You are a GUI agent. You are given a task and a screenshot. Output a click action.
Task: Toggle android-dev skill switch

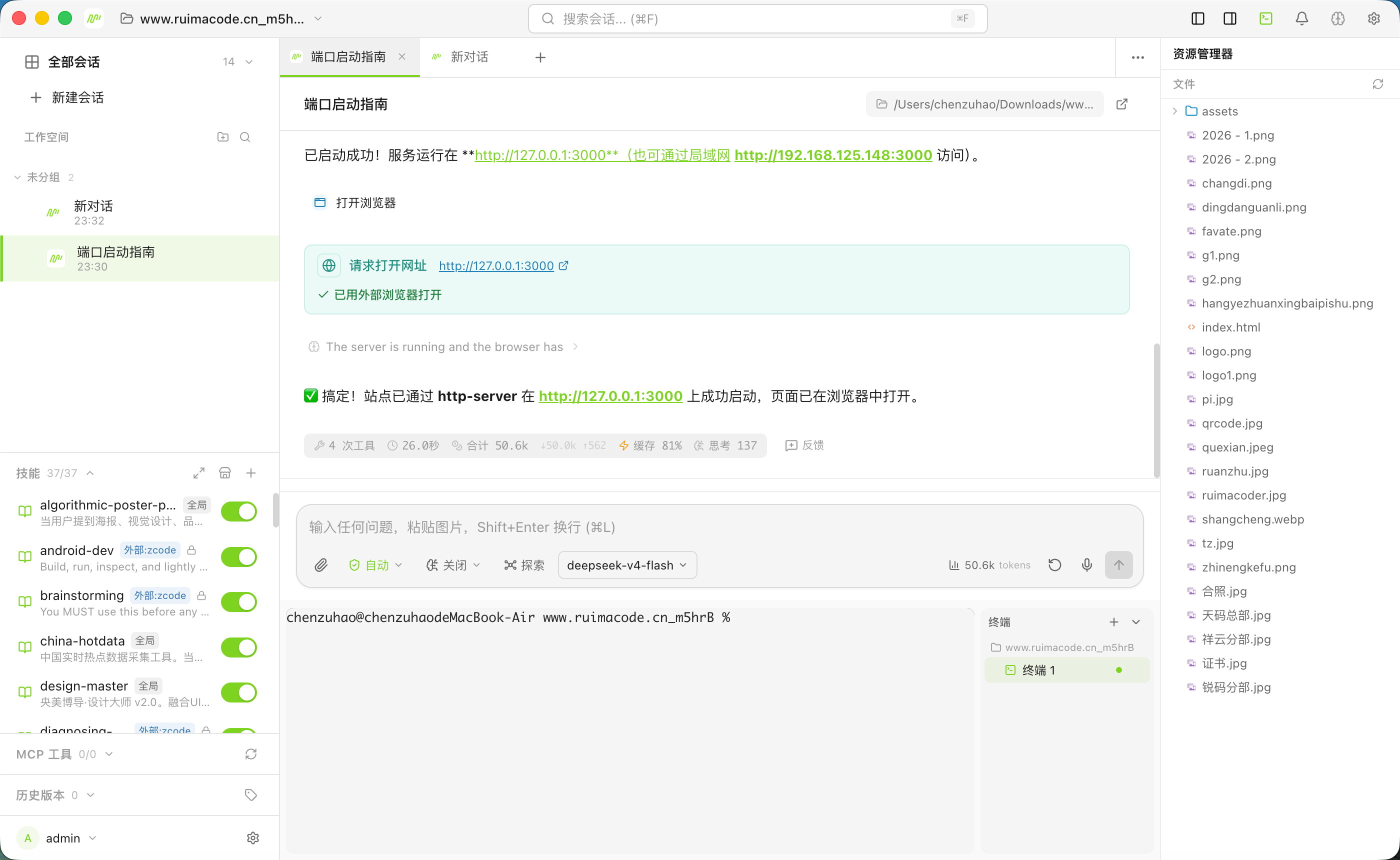tap(239, 557)
